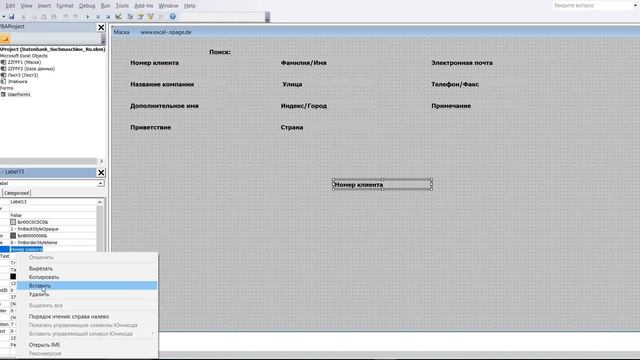Click Toggle Folders icon in project pane

coord(4,39)
